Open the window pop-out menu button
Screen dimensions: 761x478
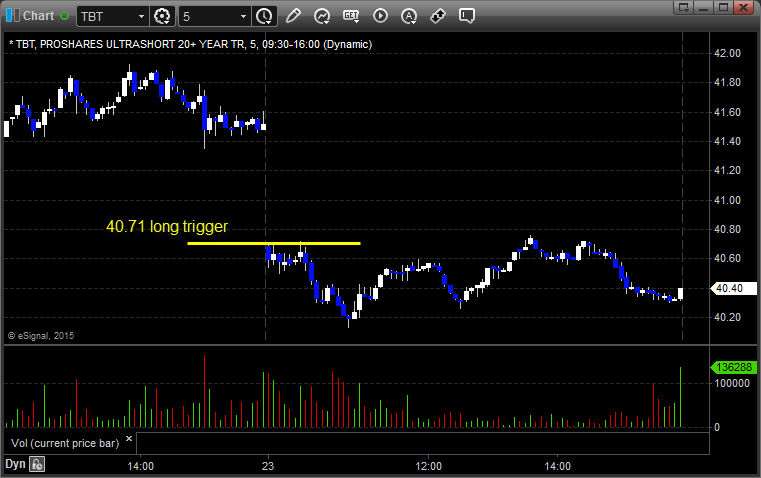[684, 7]
